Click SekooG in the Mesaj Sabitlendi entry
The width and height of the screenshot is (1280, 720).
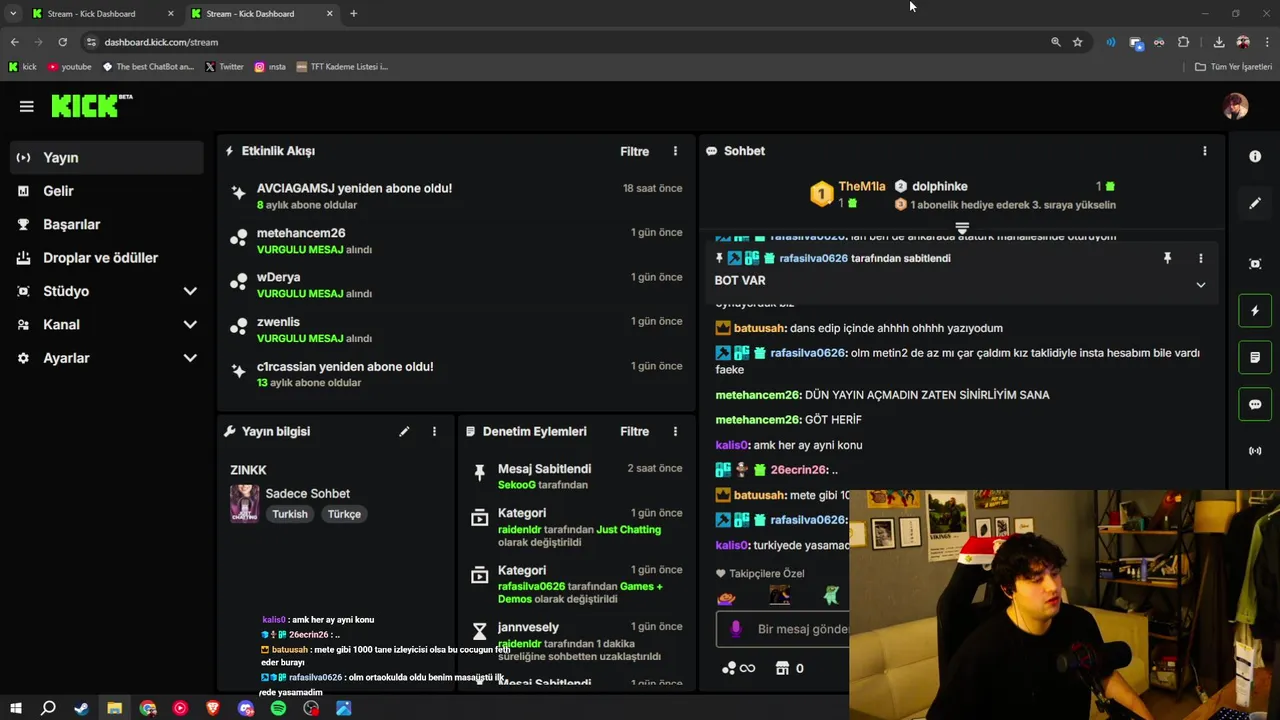coord(517,485)
